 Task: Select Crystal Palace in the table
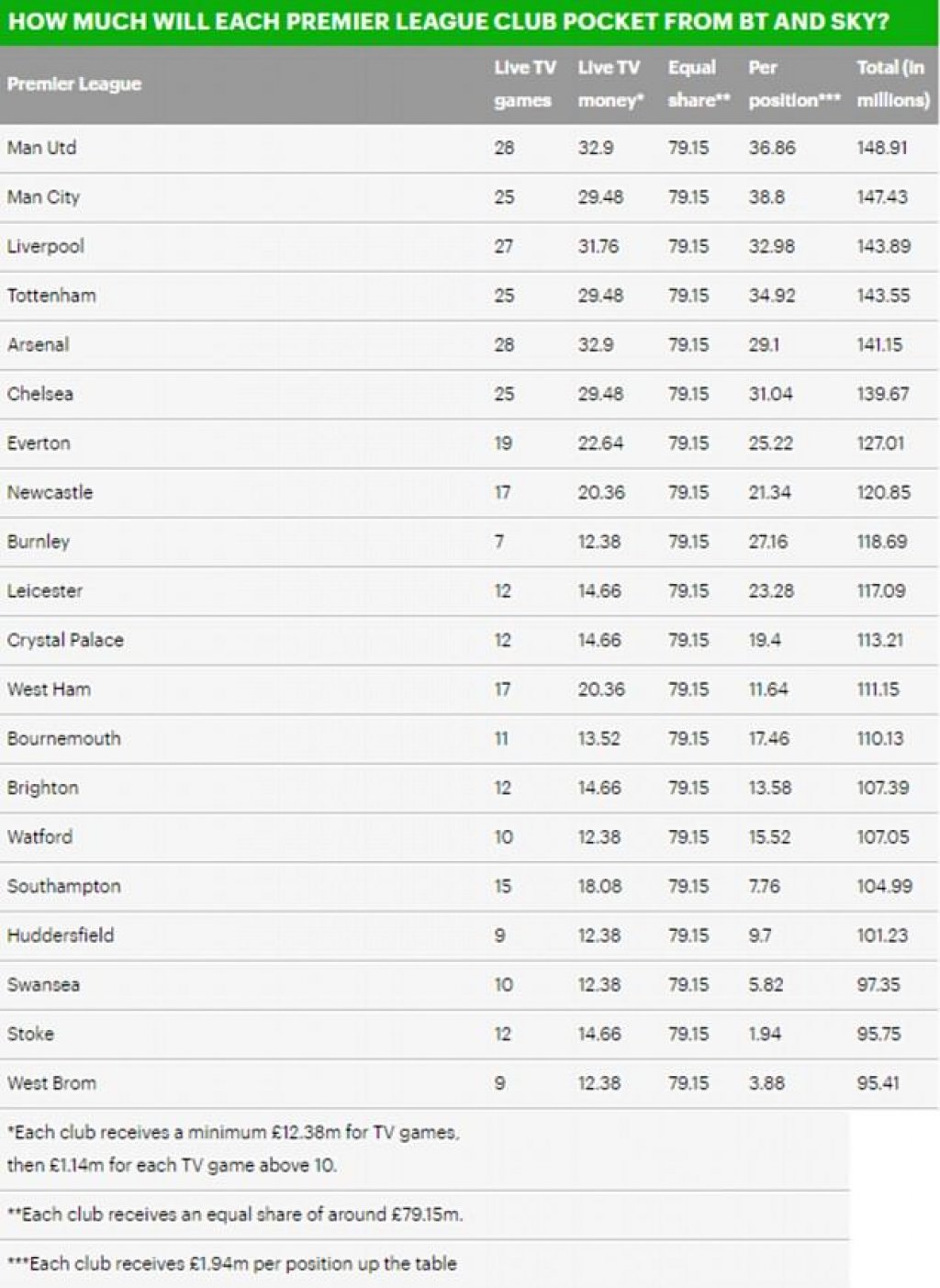pos(65,640)
